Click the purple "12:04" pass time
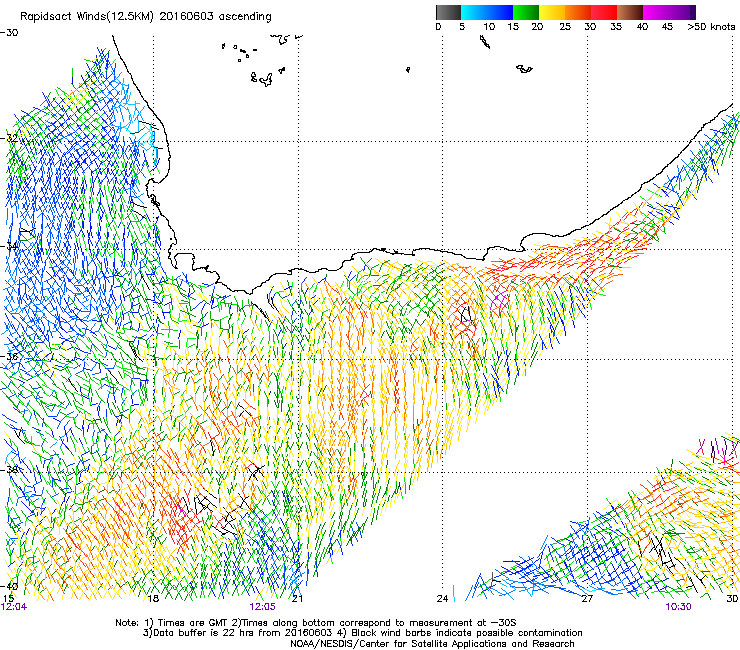Screen dimensions: 740x650 (14, 607)
